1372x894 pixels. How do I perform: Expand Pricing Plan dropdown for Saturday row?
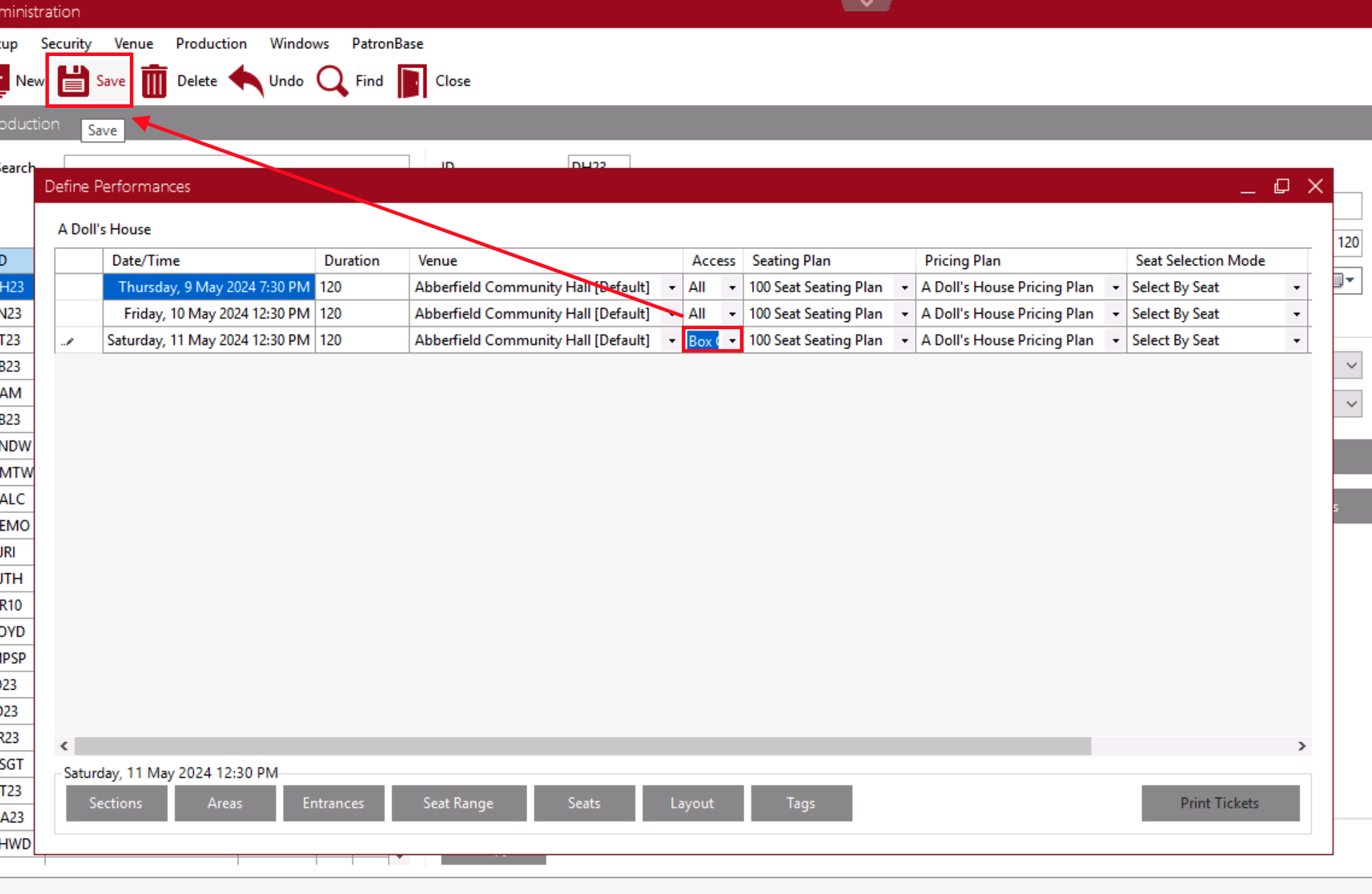pos(1115,341)
